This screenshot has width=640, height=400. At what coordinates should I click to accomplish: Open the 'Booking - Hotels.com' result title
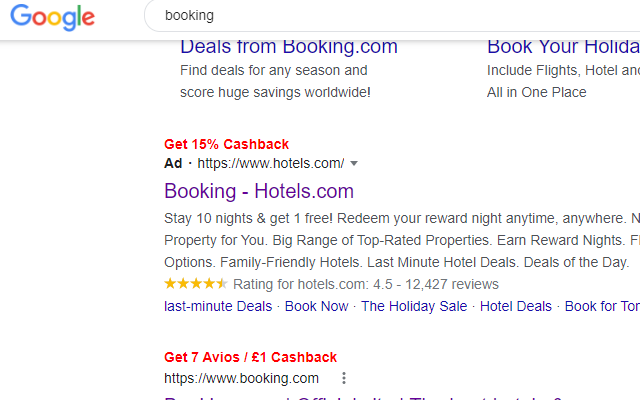tap(259, 191)
